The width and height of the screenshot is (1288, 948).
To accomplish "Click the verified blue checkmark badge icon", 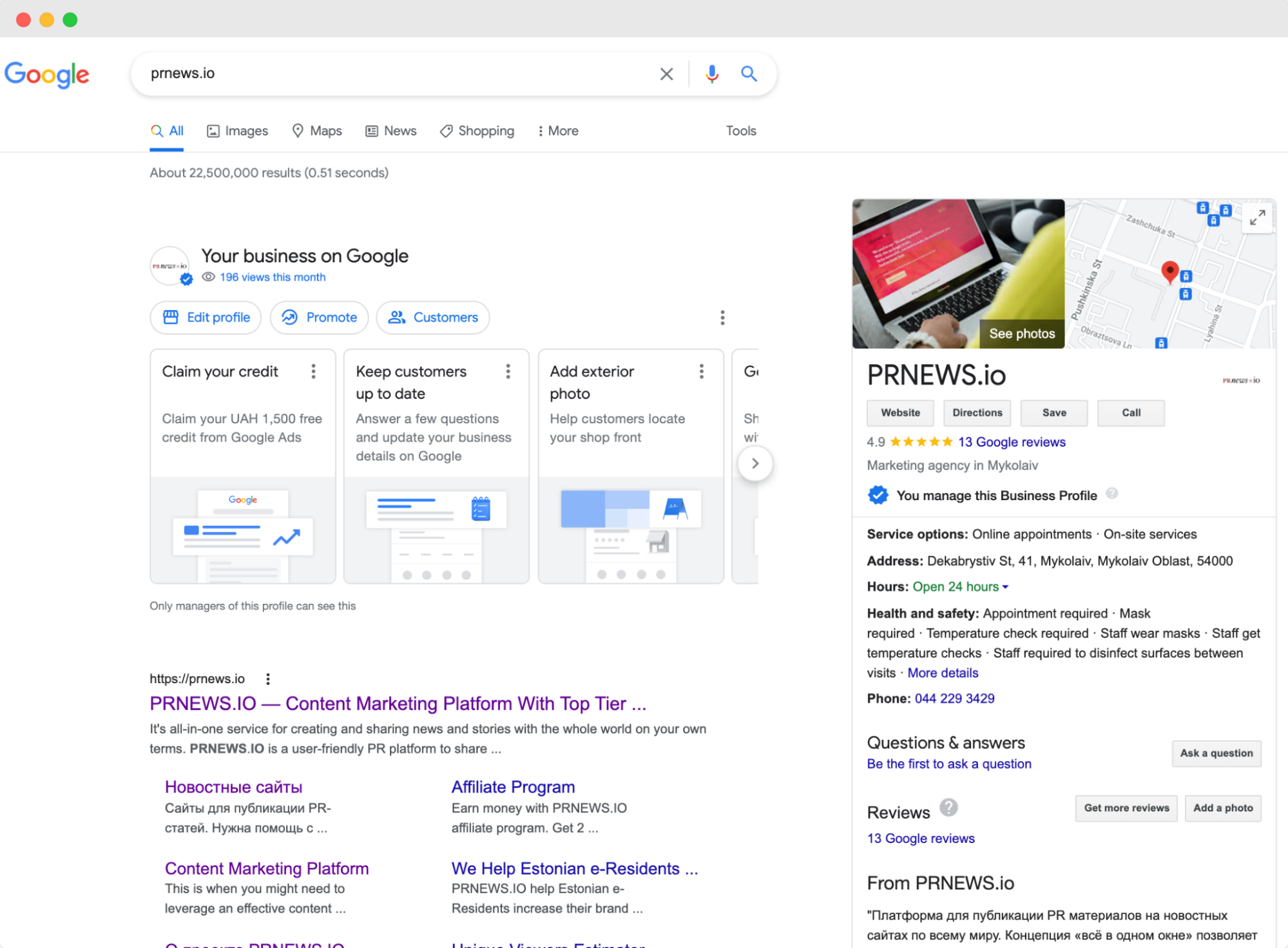I will tap(878, 495).
